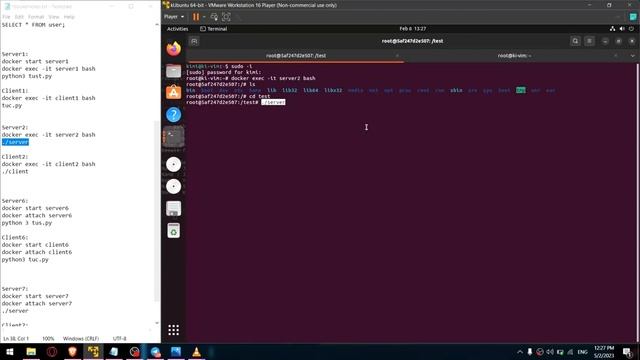640x360 pixels.
Task: Launch Ubuntu Software from the dock
Action: pyautogui.click(x=173, y=92)
